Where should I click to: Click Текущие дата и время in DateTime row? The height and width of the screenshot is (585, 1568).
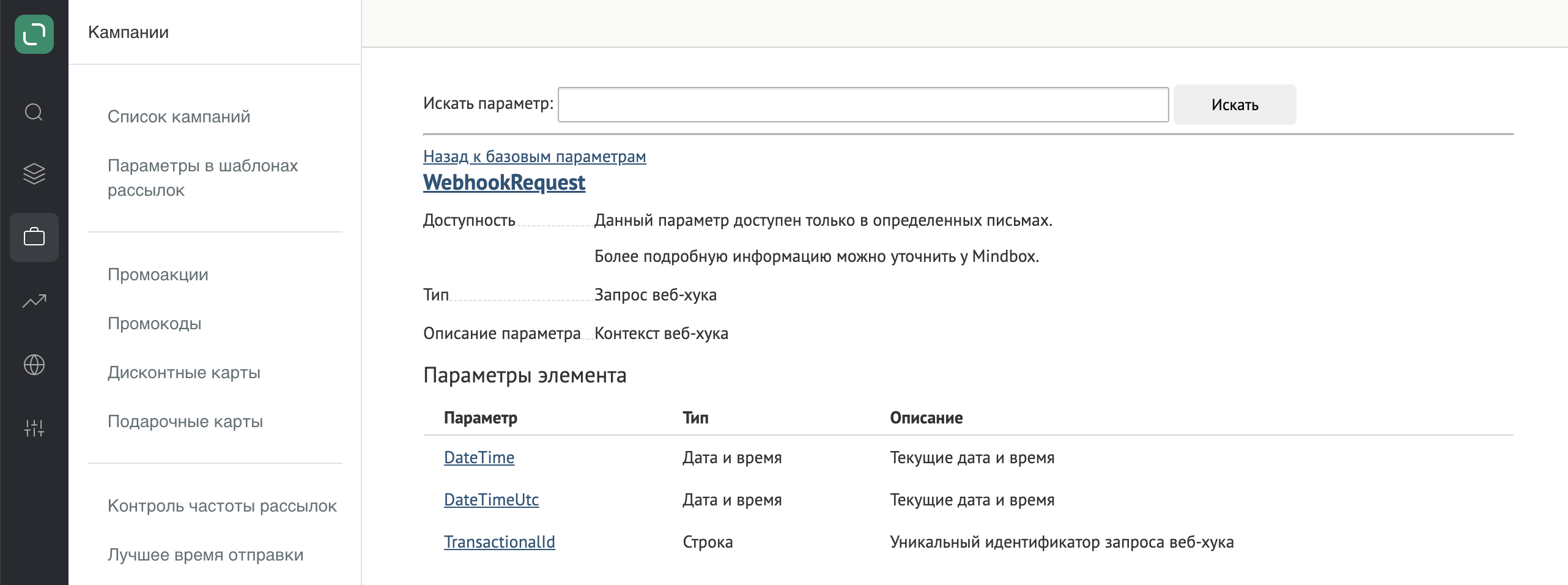(x=972, y=458)
